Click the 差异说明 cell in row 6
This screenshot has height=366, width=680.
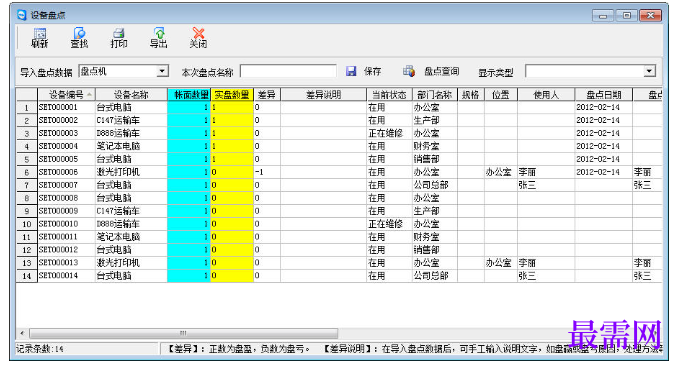(x=324, y=172)
